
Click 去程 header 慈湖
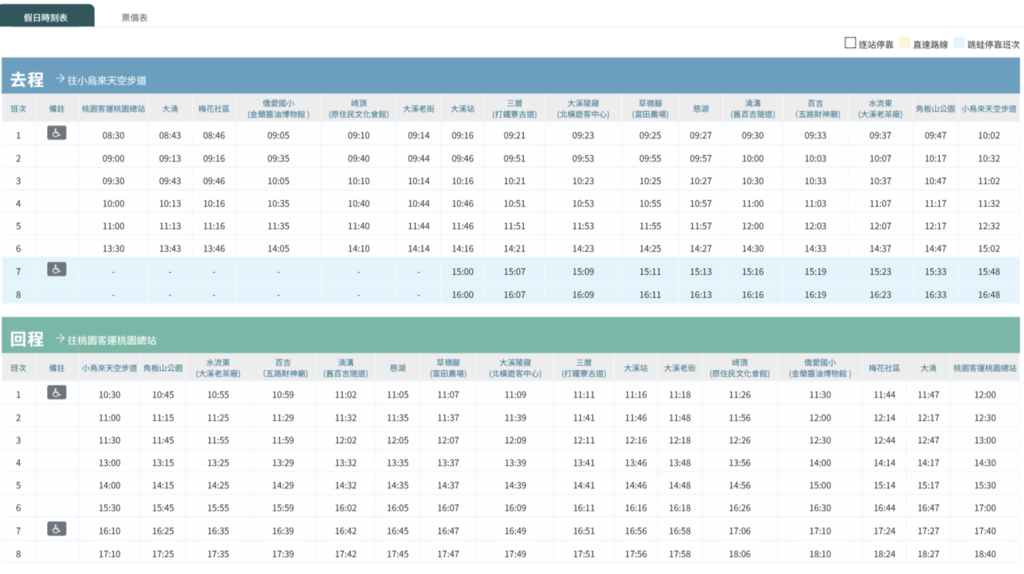(701, 109)
